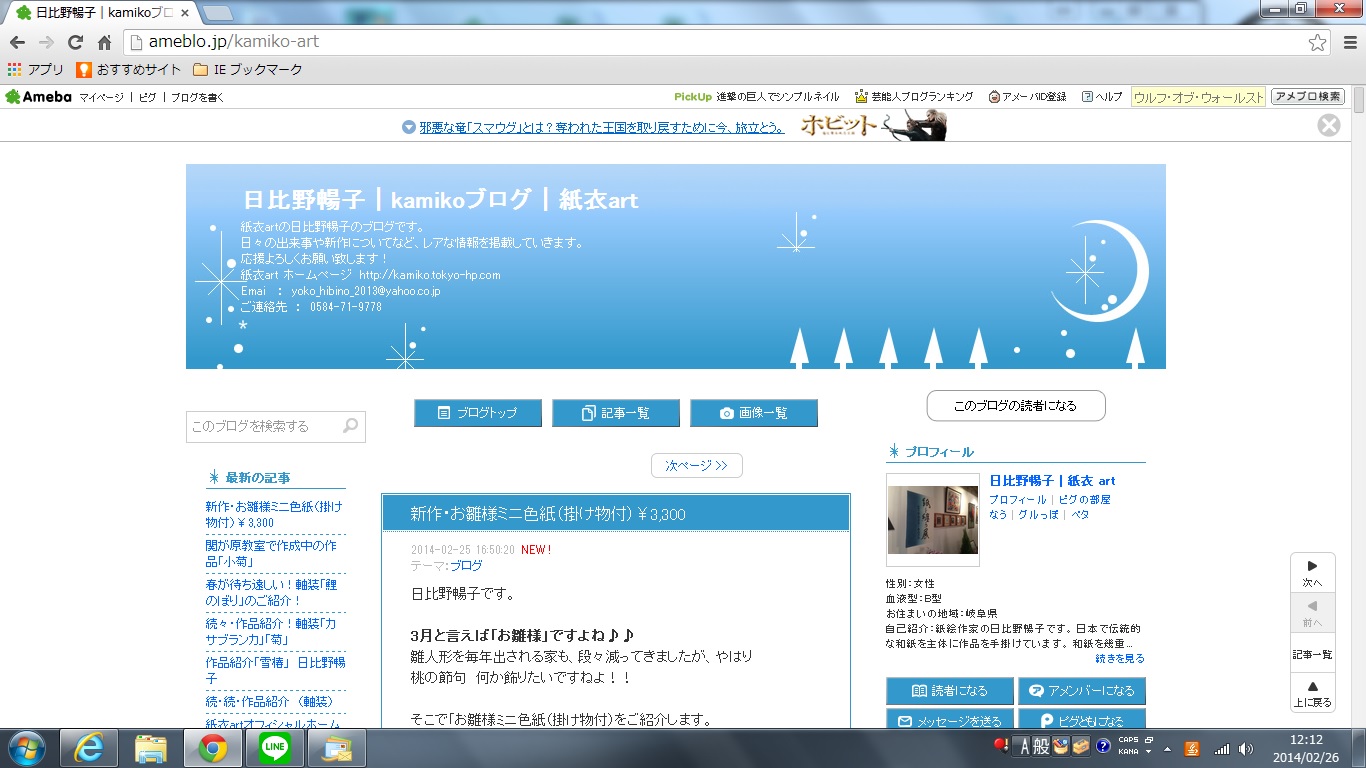Bookmark this page with the star icon
This screenshot has height=768, width=1366.
(x=1318, y=42)
